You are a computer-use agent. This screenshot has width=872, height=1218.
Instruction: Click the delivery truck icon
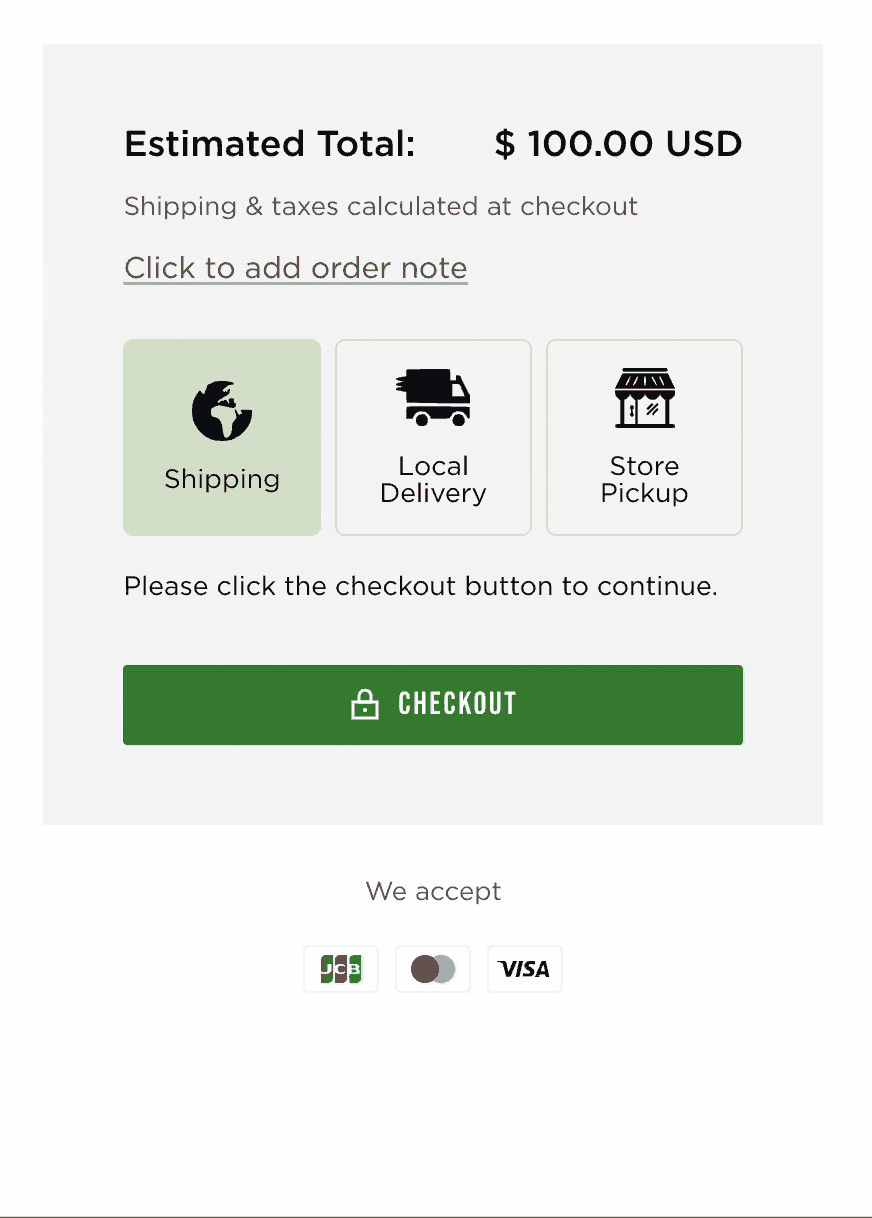pos(433,398)
